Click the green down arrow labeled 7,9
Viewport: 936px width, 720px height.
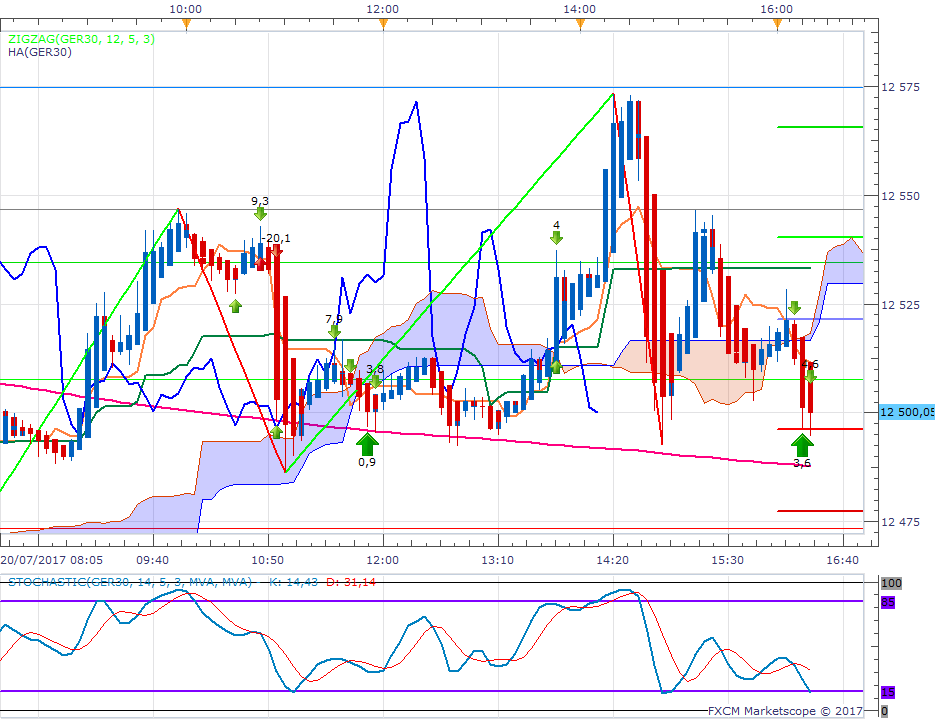coord(334,331)
